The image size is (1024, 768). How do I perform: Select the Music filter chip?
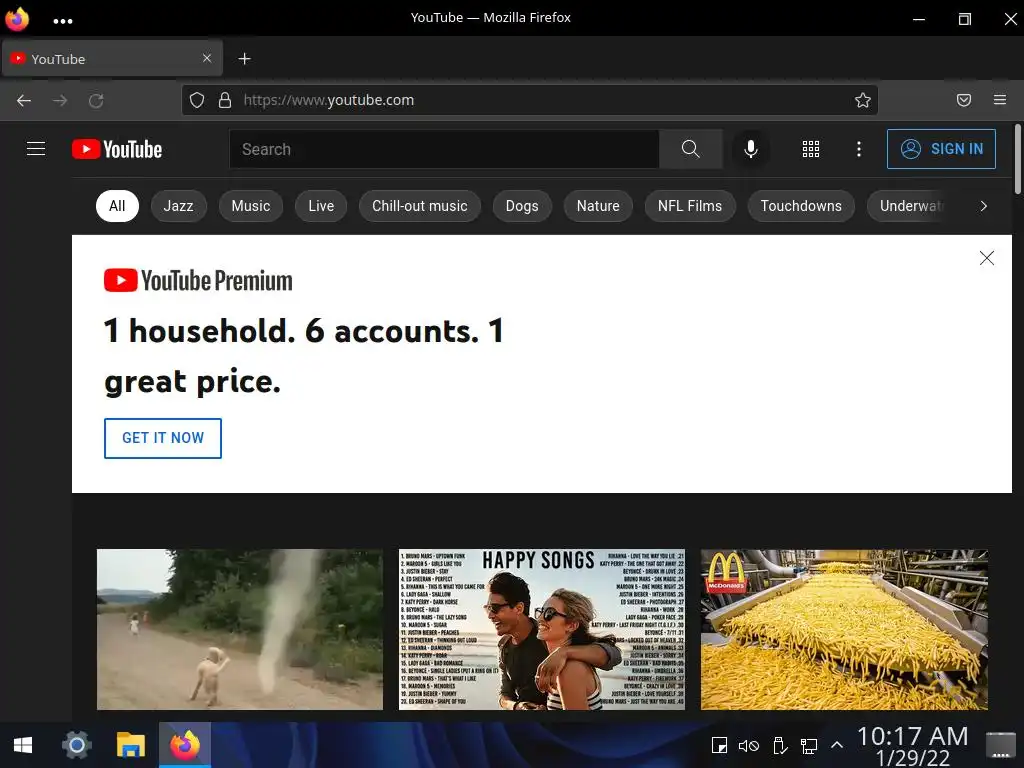pos(251,206)
